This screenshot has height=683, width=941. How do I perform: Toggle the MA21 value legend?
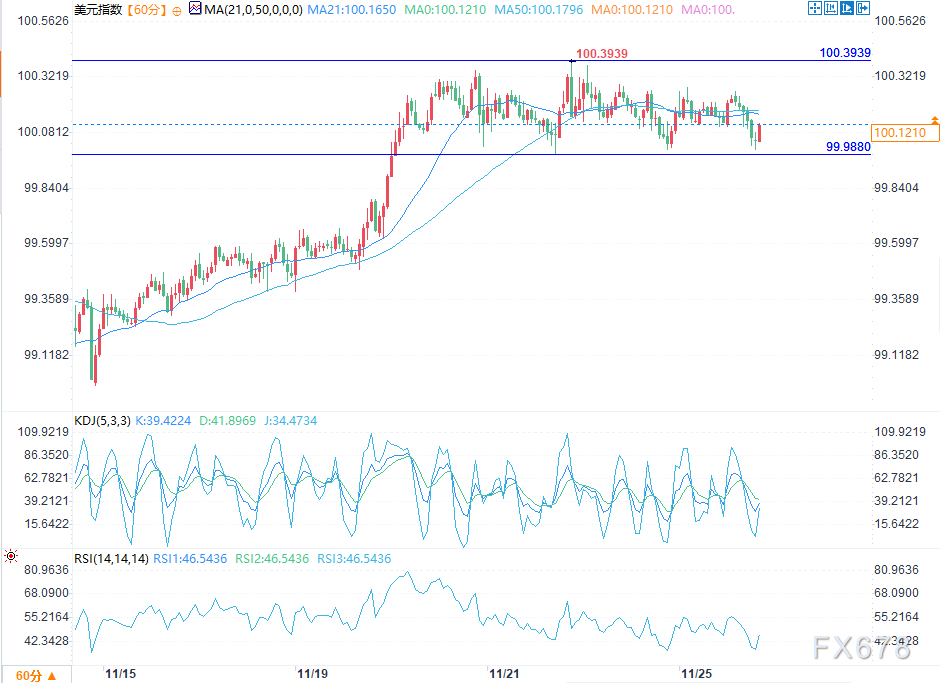tap(351, 10)
